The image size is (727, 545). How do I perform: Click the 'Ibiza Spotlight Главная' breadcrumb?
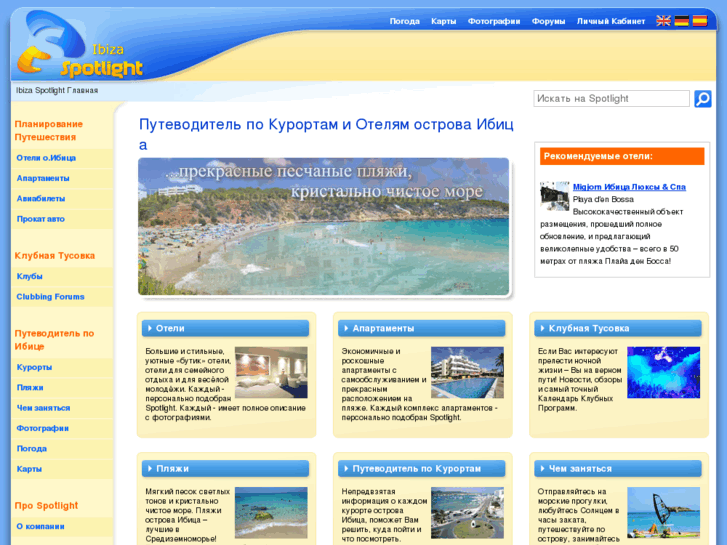[57, 90]
